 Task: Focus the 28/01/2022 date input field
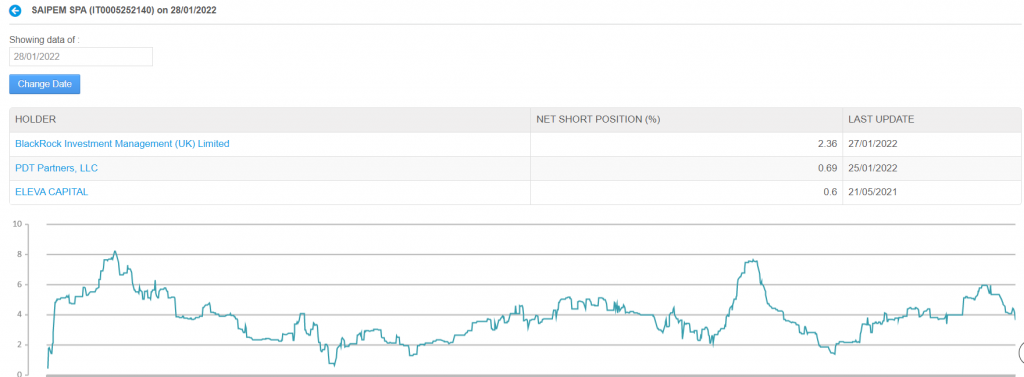(x=81, y=57)
